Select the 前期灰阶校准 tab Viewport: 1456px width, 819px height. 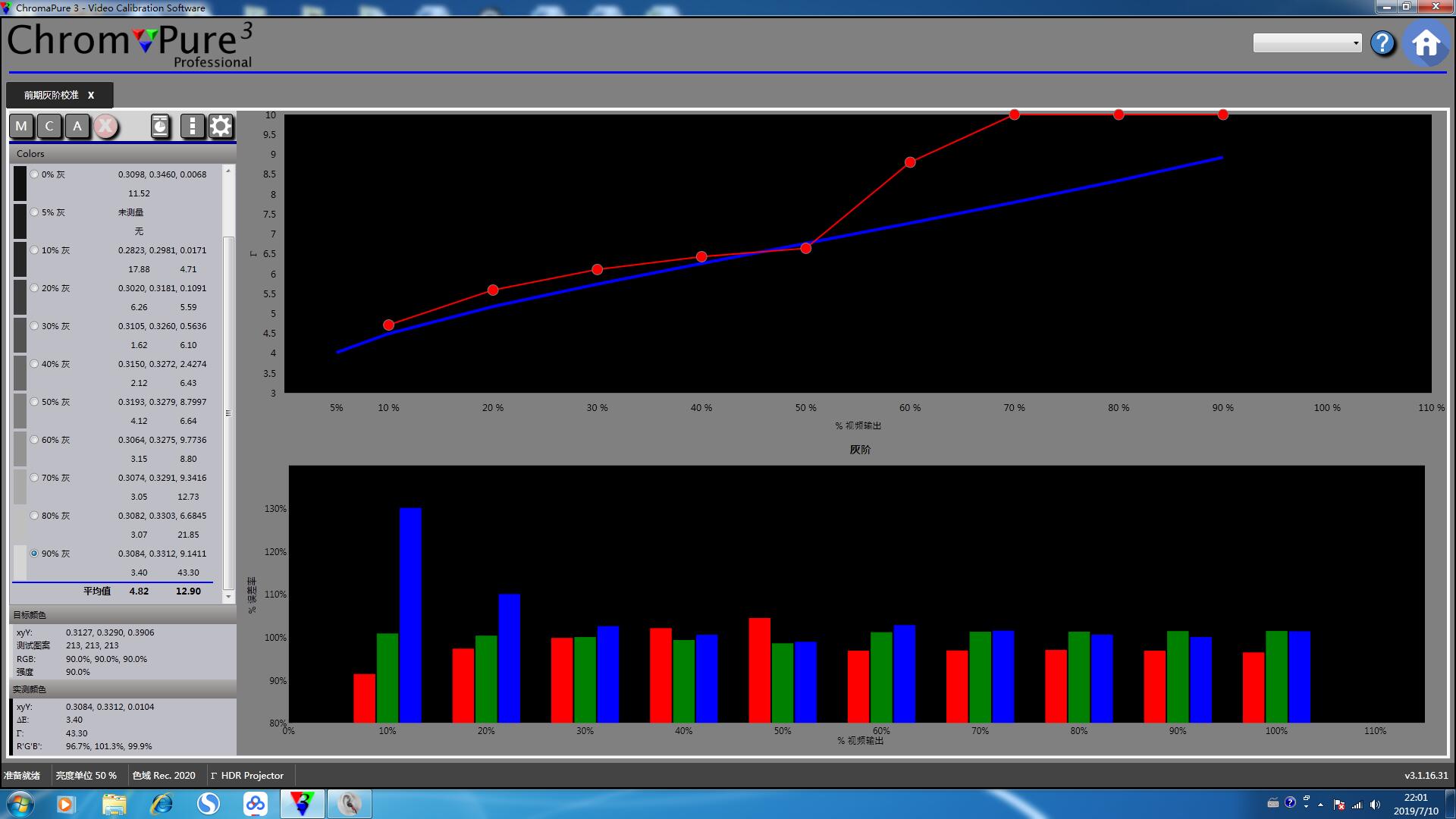coord(51,96)
